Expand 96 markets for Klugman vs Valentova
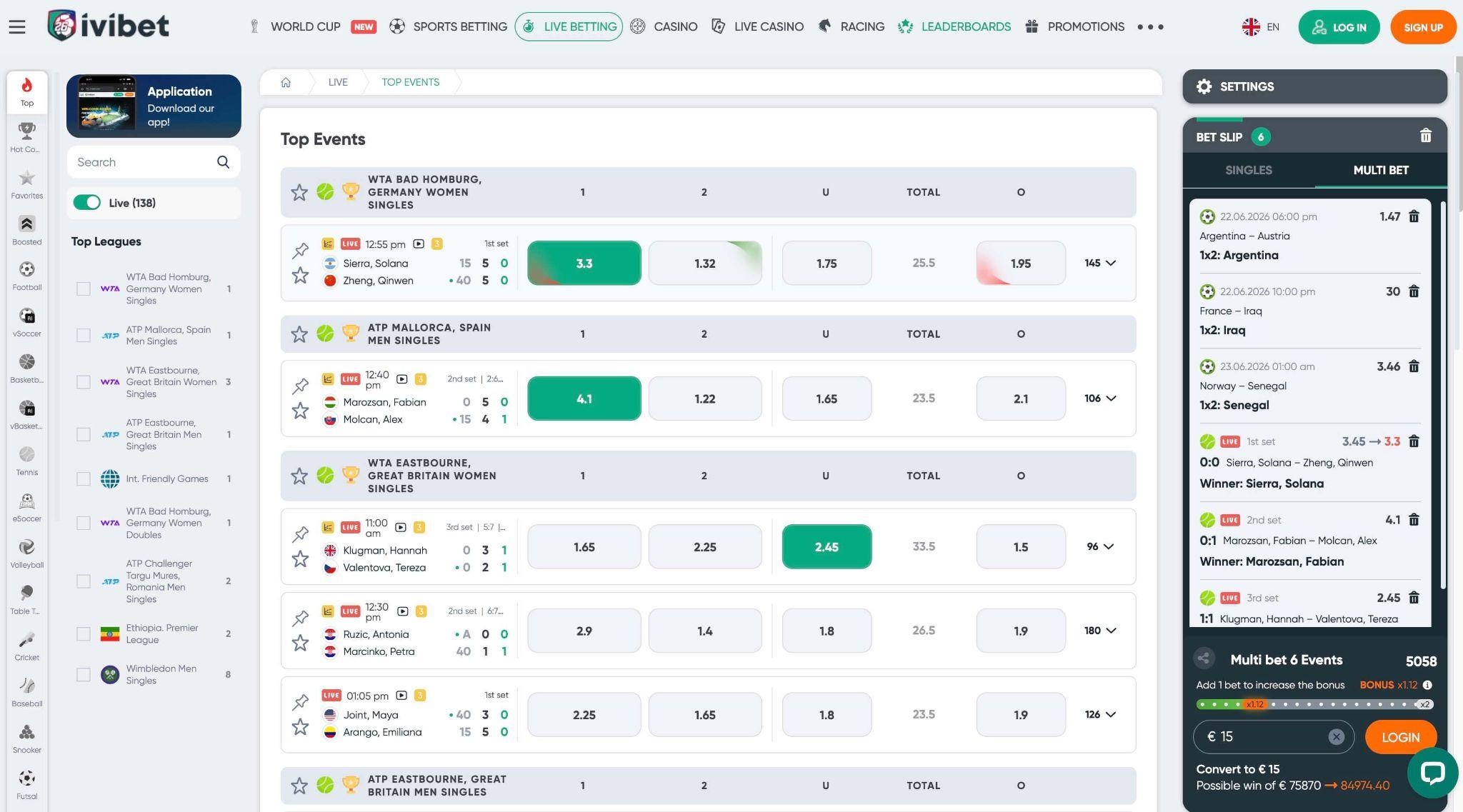Screen dimensions: 1463x812 [x=1100, y=546]
